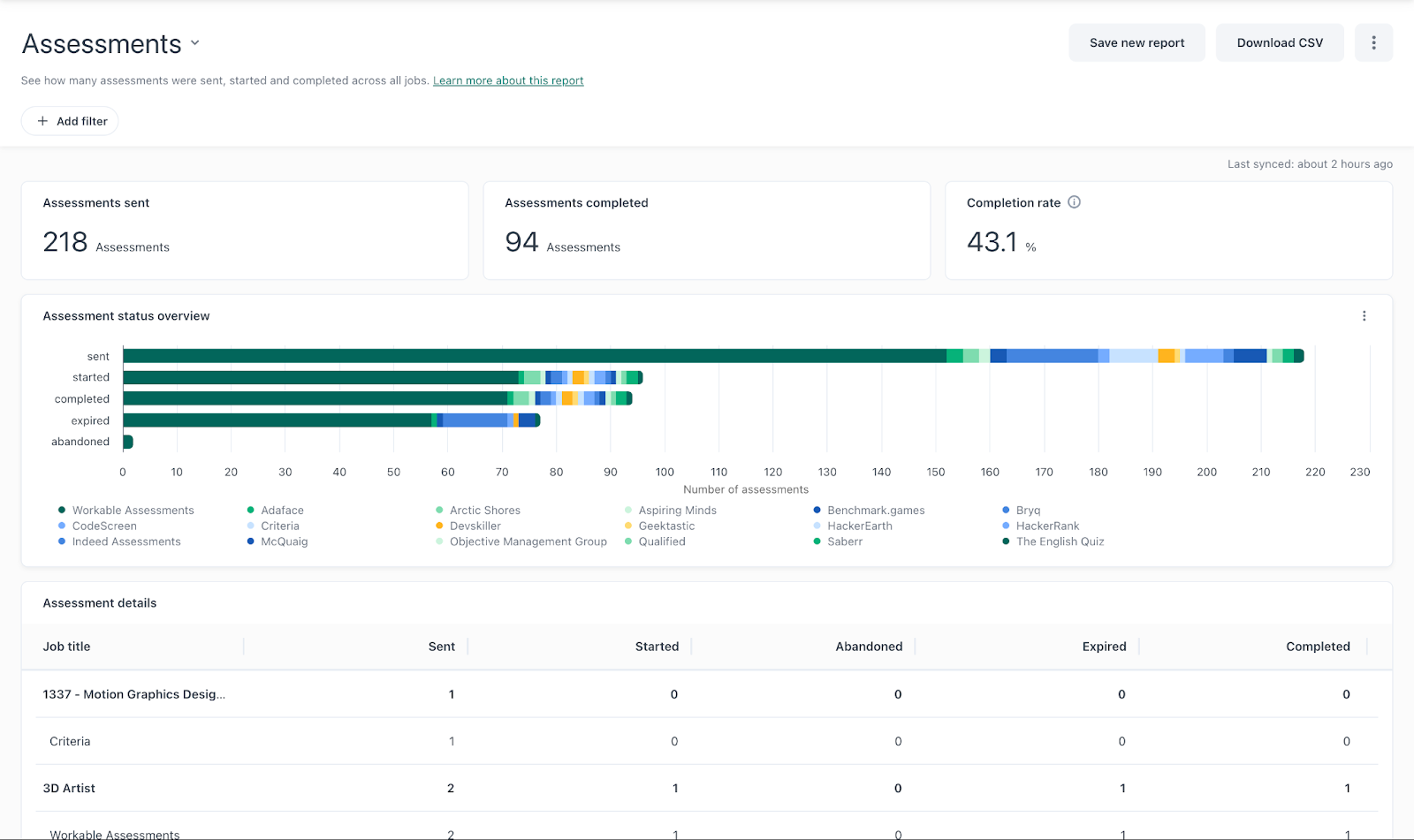
Task: Expand the Assessments report title dropdown
Action: point(195,42)
